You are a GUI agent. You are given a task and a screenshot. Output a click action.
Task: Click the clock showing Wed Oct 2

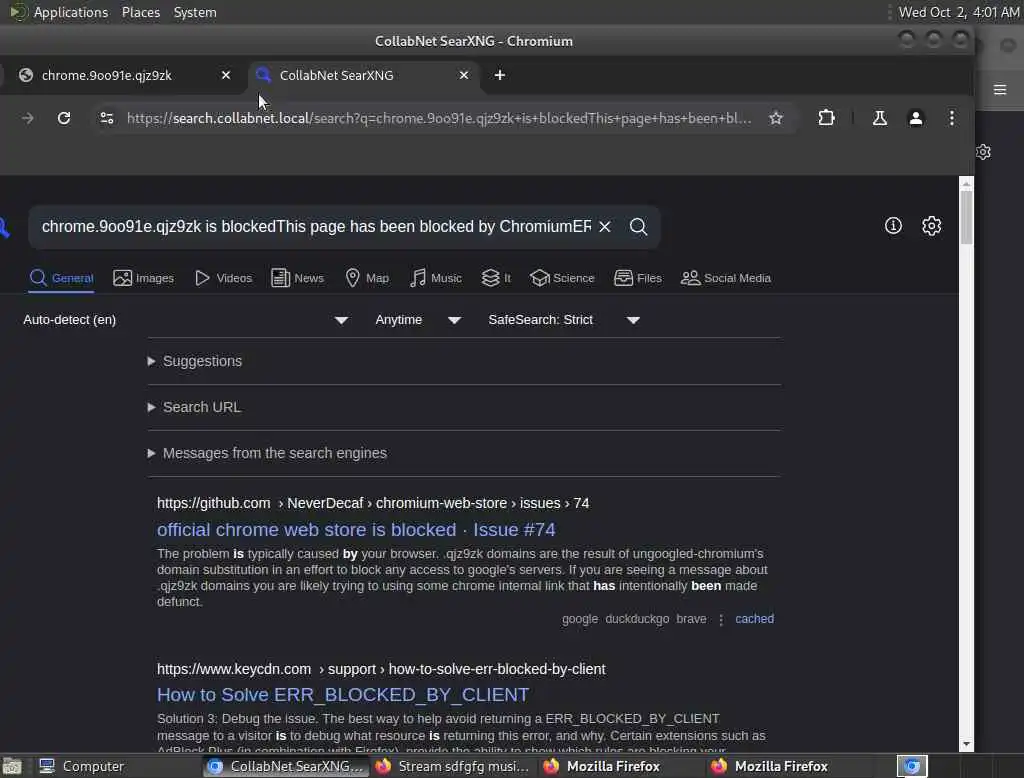tap(958, 12)
